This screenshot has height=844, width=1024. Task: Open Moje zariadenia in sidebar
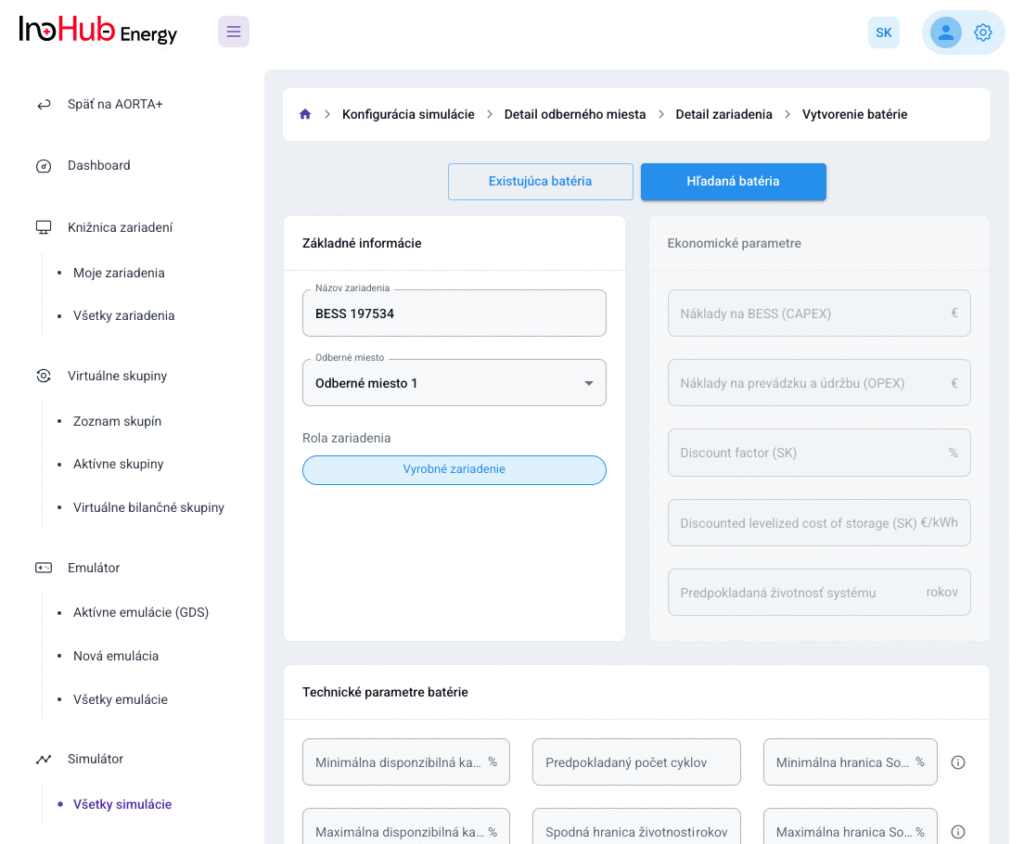(119, 273)
